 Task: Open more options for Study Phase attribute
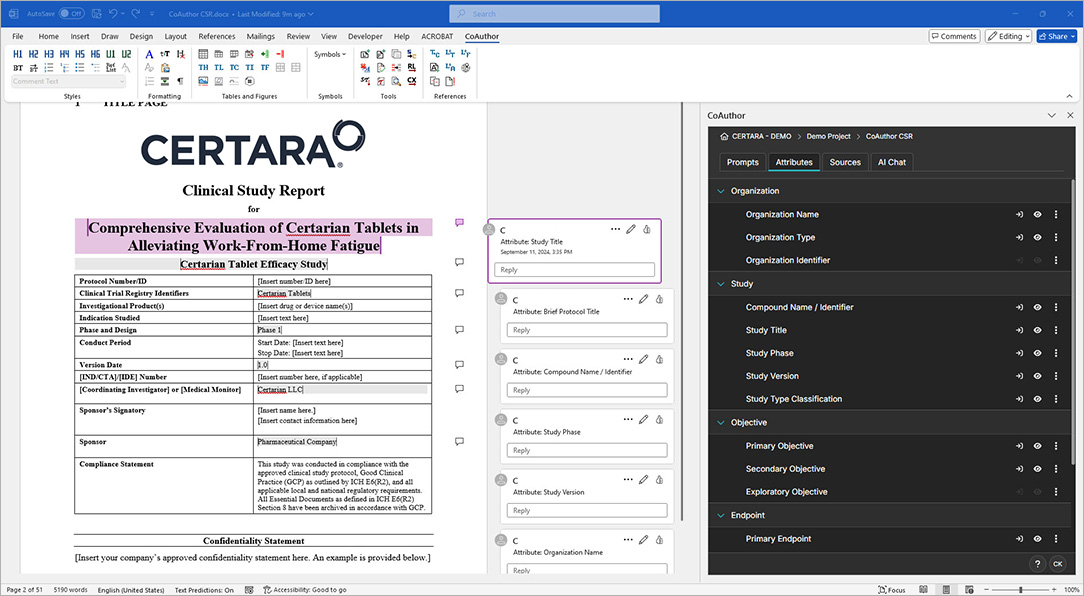pyautogui.click(x=1056, y=353)
